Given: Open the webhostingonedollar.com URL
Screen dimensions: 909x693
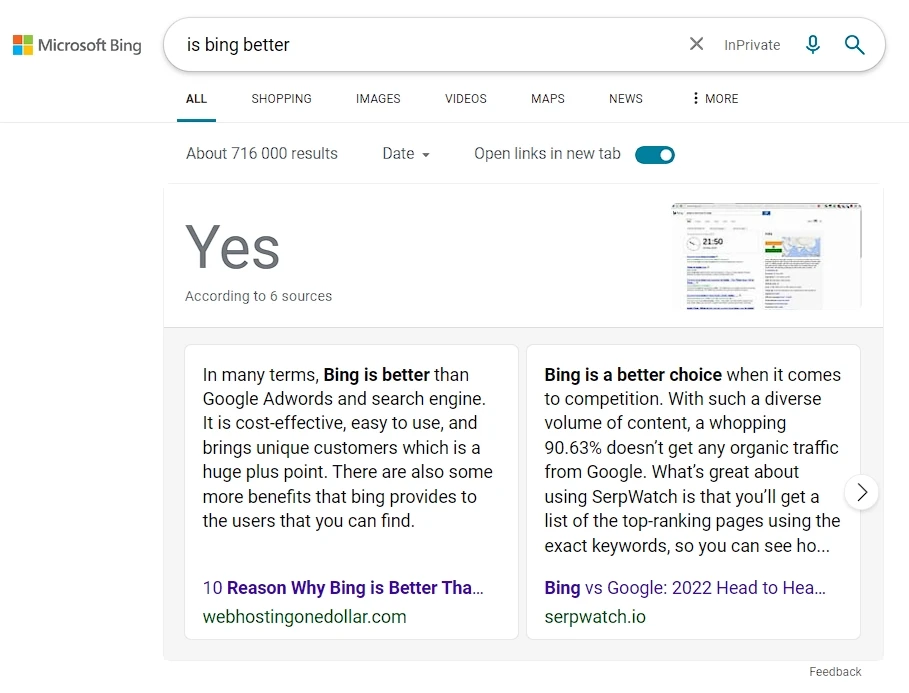Looking at the screenshot, I should coord(304,616).
